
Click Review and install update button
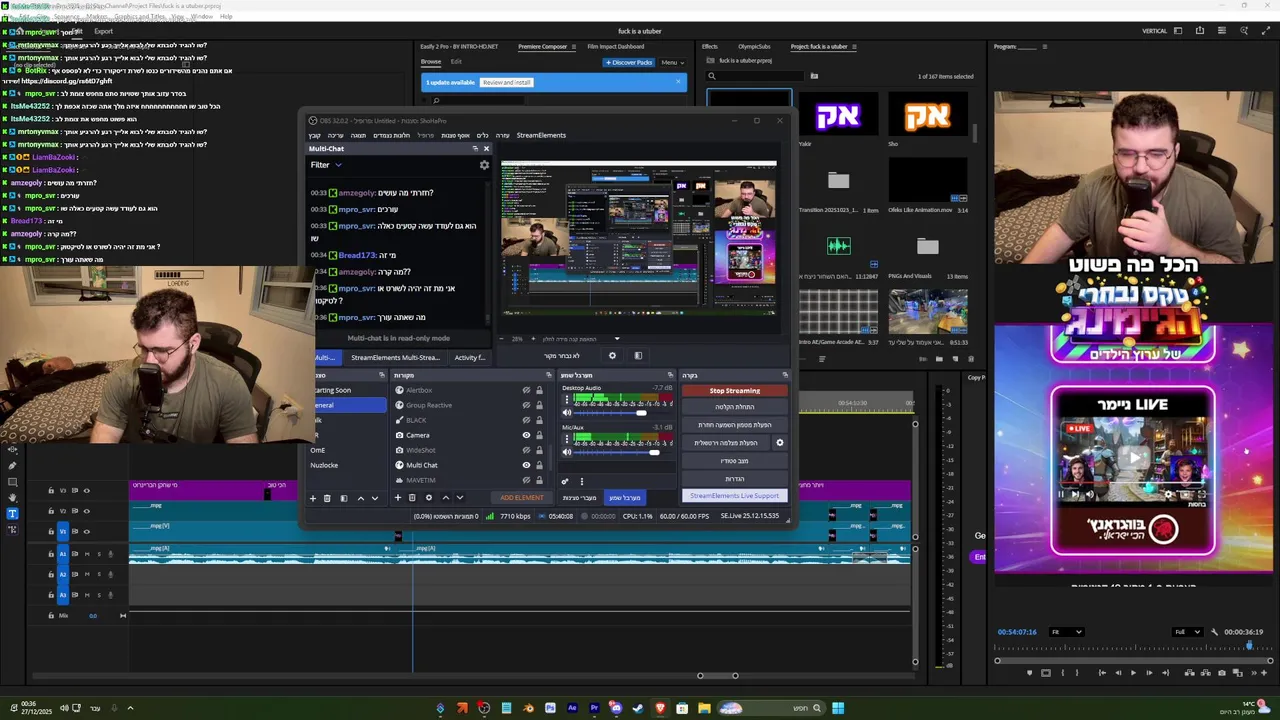[506, 82]
